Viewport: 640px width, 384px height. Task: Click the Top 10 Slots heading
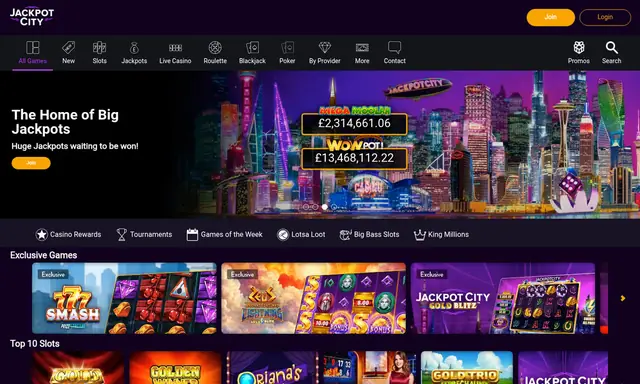coord(35,344)
